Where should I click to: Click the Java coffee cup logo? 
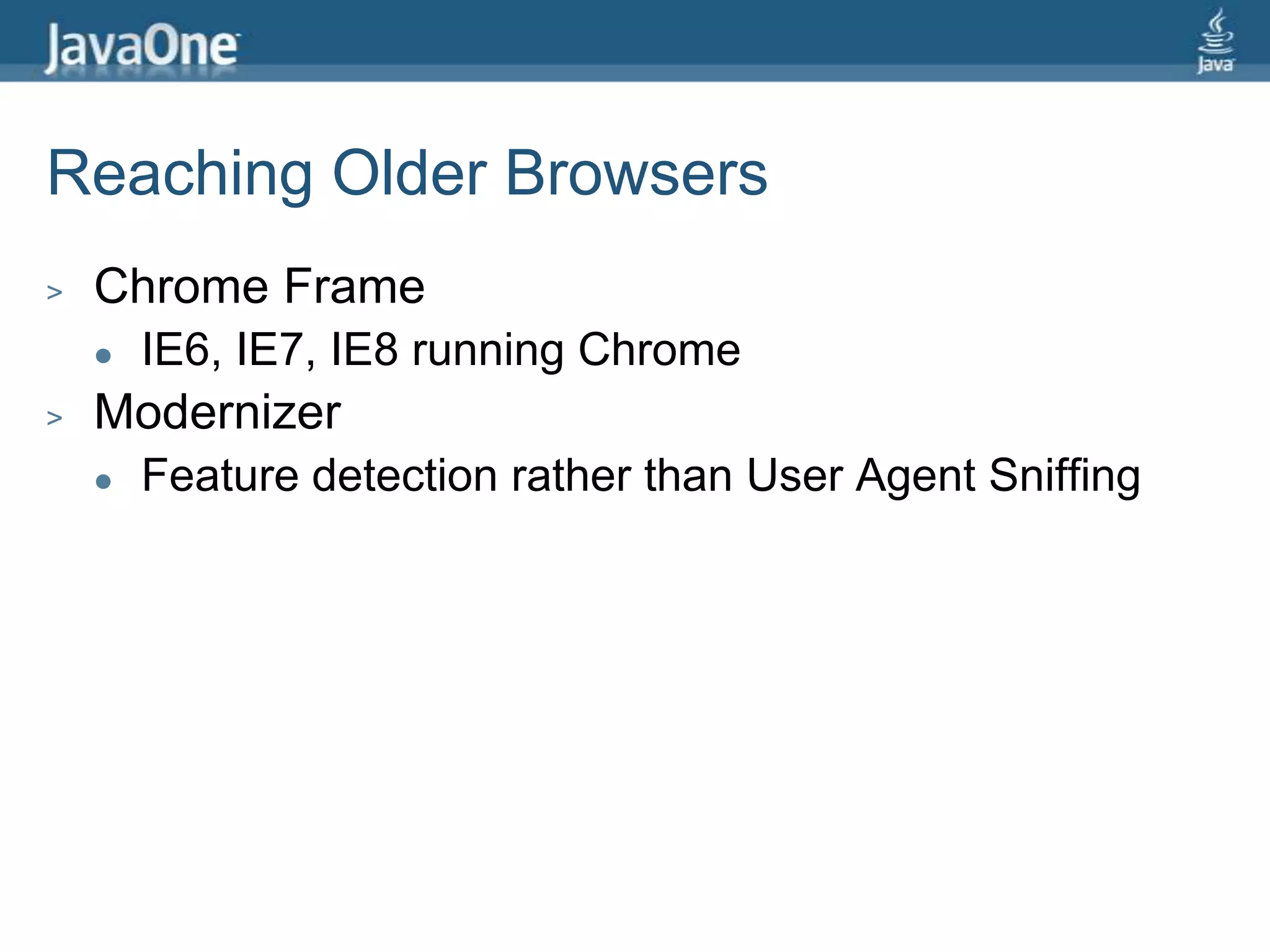click(1215, 41)
